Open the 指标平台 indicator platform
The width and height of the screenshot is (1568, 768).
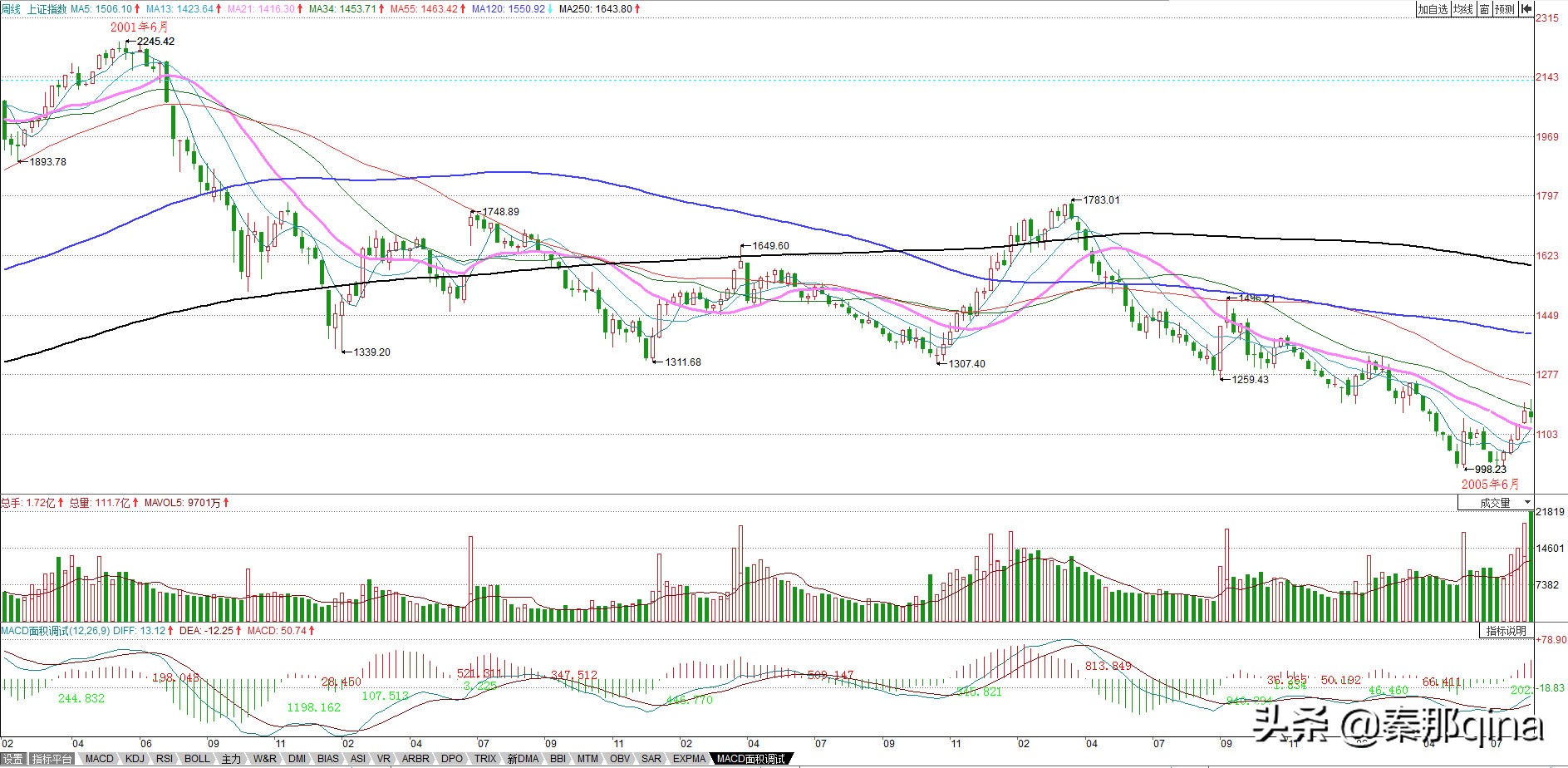click(52, 759)
